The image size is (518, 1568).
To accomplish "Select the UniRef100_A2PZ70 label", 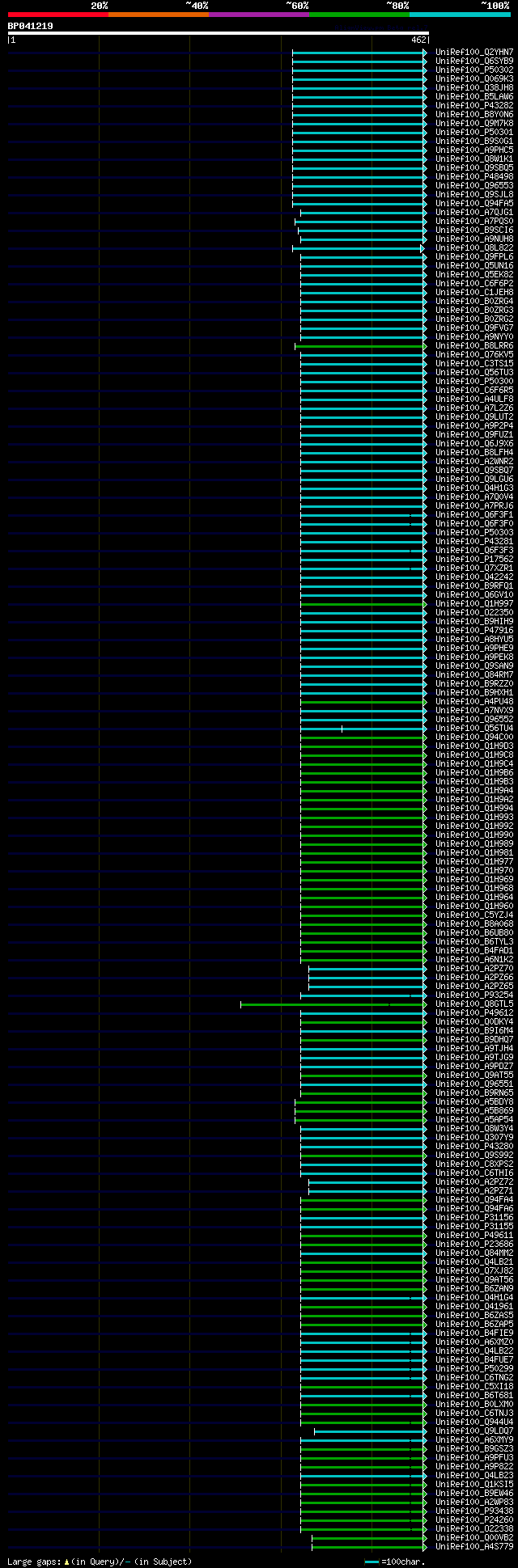I will click(x=474, y=968).
